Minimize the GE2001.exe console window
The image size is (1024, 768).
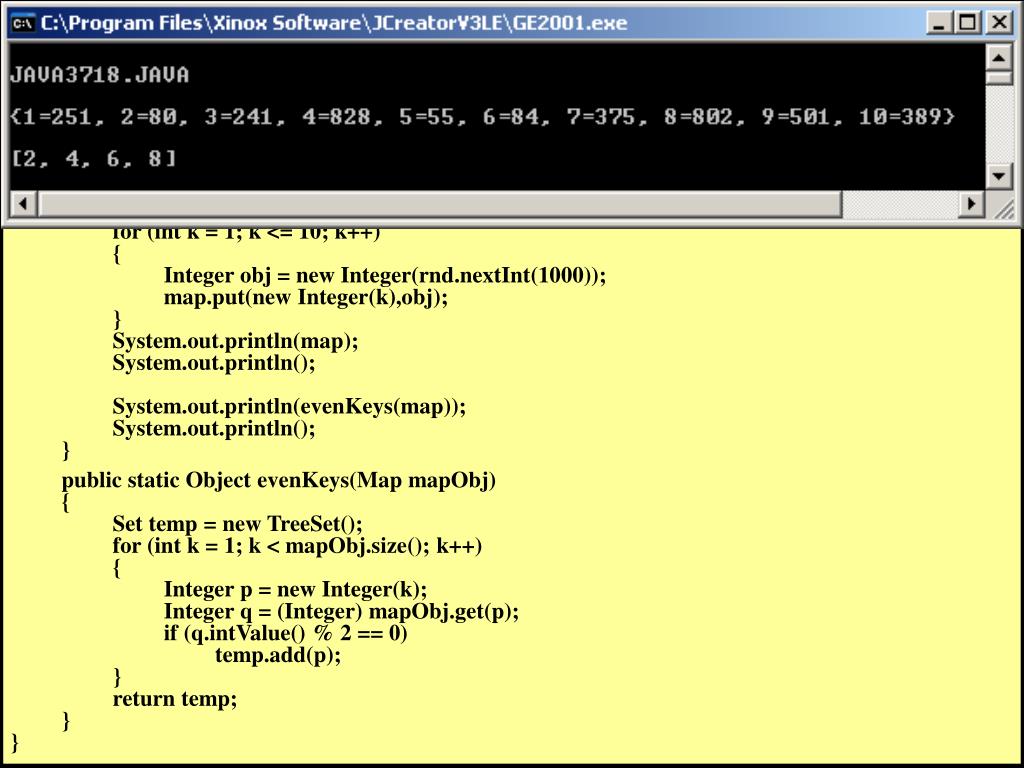(939, 24)
